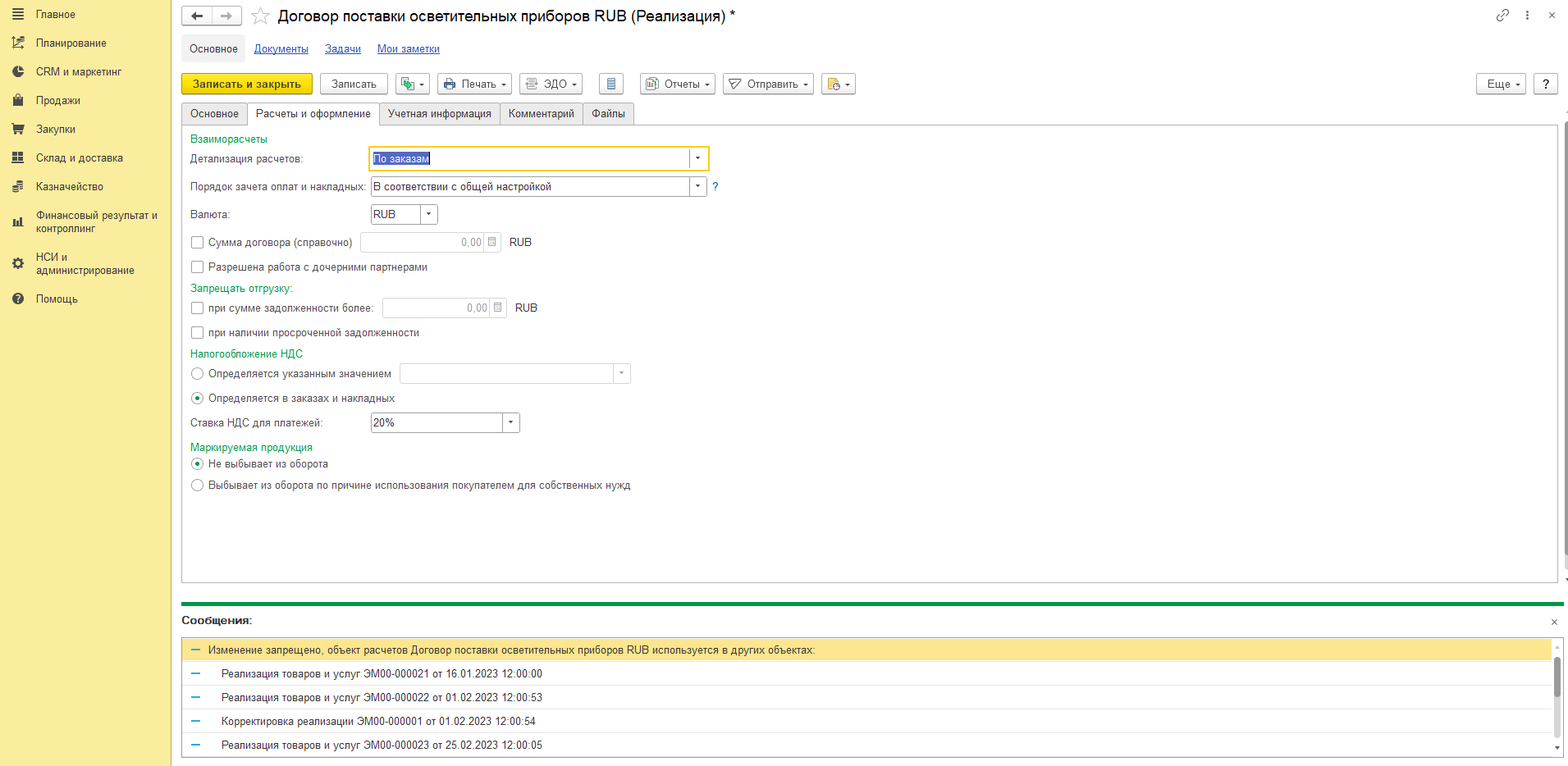1568x766 pixels.
Task: Expand Детализация расчетов dropdown
Action: pos(697,158)
